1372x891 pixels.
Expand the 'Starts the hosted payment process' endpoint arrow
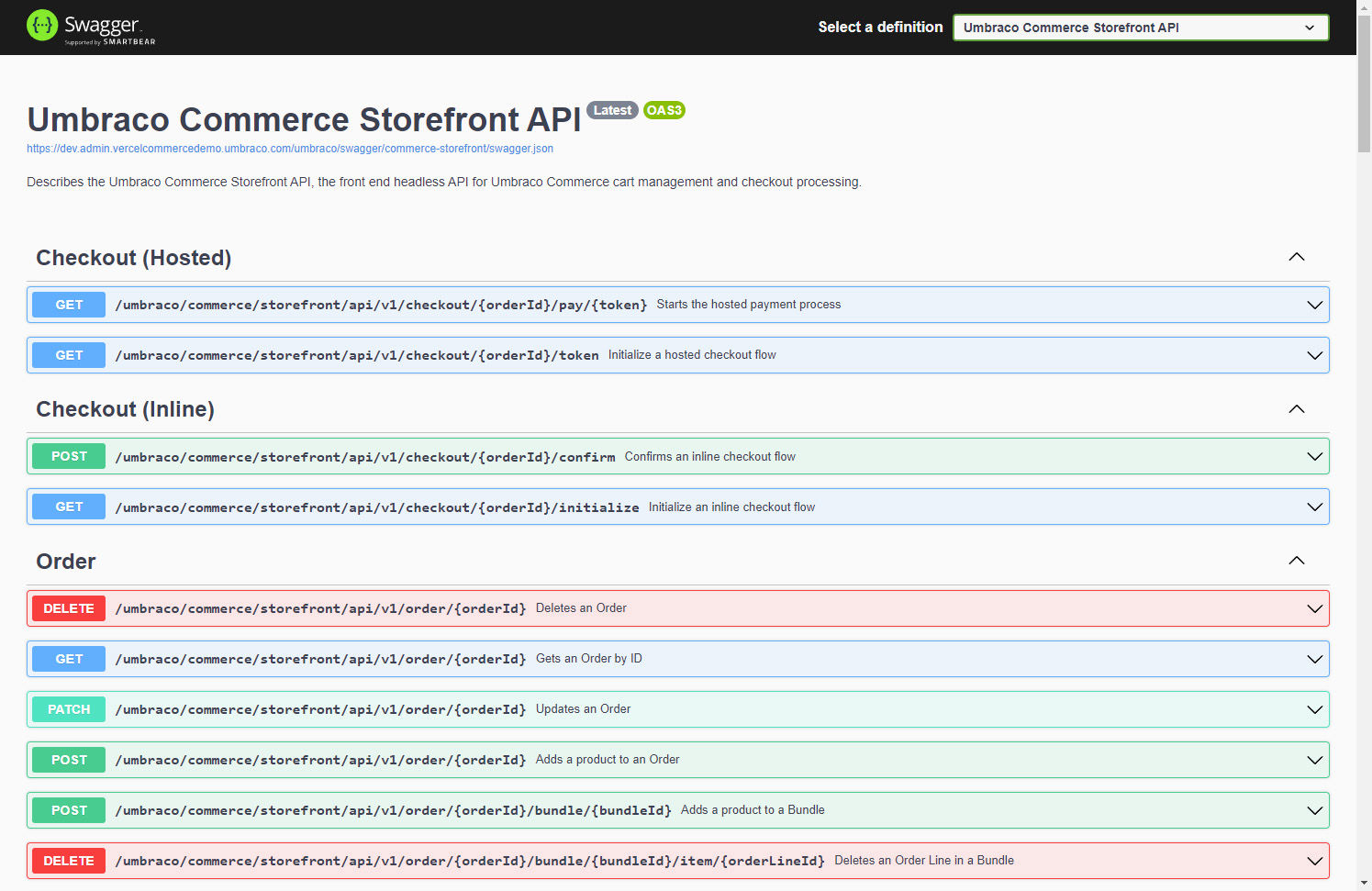[x=1315, y=305]
